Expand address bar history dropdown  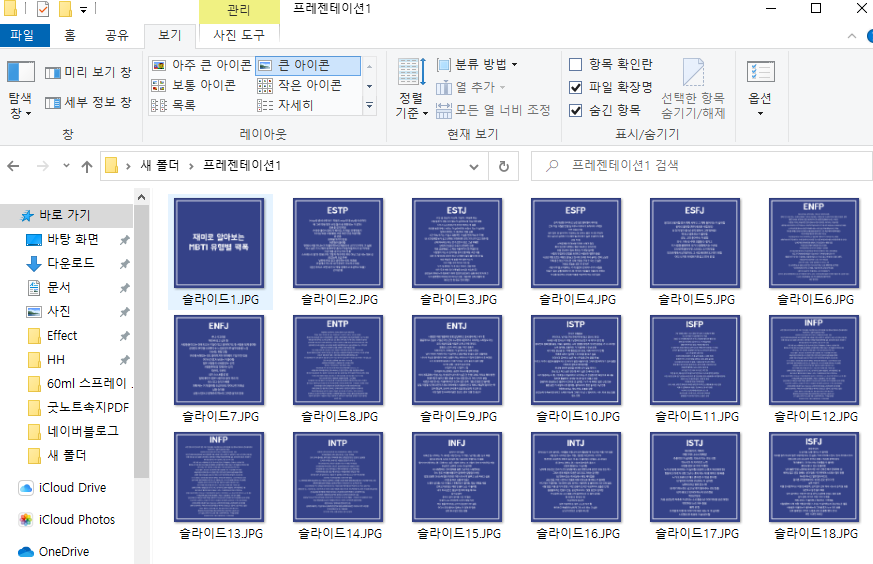[x=474, y=166]
